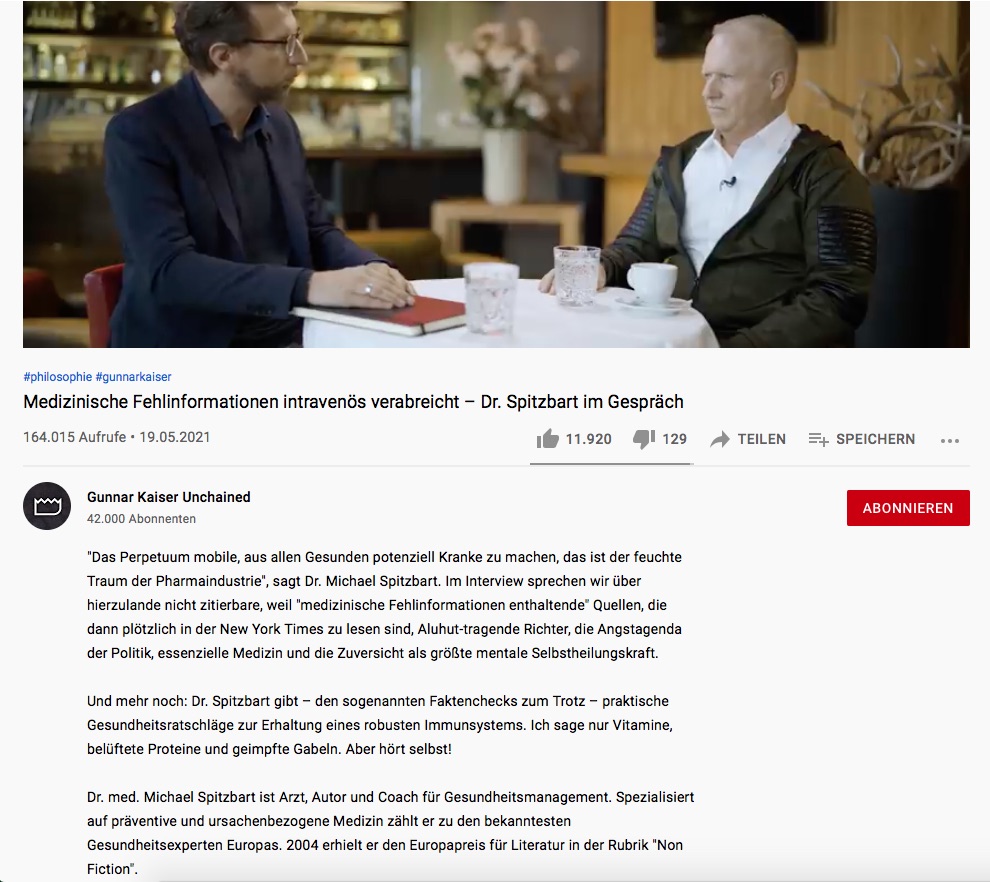Open the Gunnar Kaiser crown channel avatar
Screen dimensions: 990x882
pos(47,506)
